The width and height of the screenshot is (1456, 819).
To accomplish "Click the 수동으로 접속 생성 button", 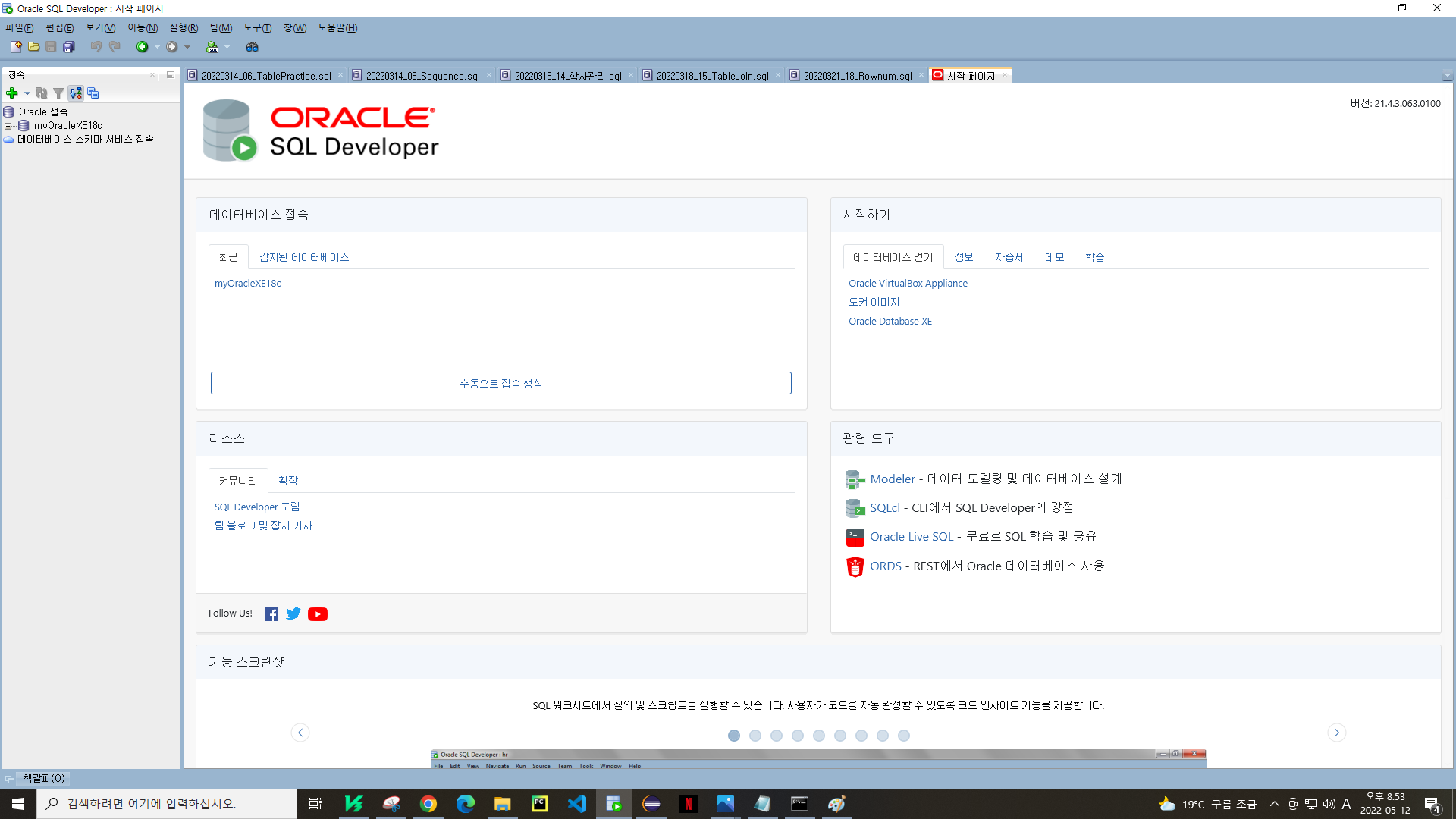I will 500,383.
